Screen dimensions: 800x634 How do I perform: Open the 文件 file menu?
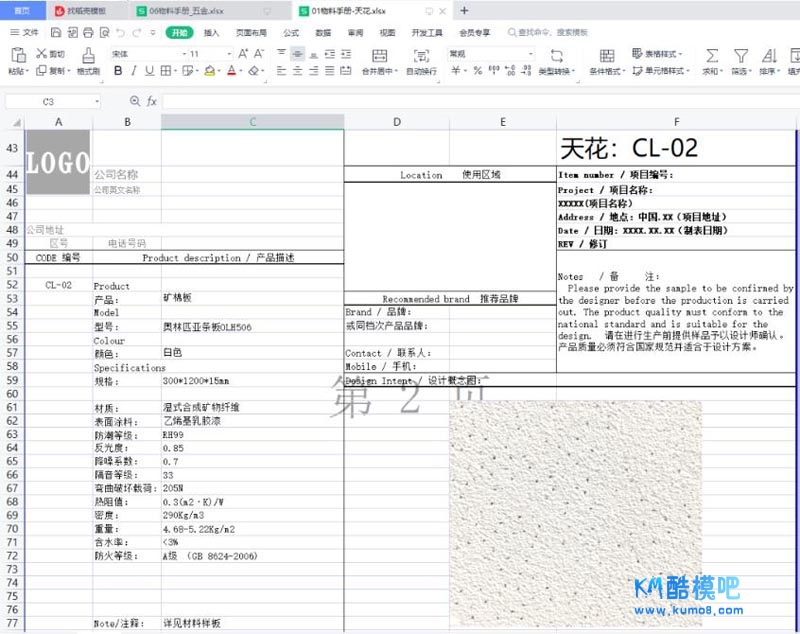(25, 32)
